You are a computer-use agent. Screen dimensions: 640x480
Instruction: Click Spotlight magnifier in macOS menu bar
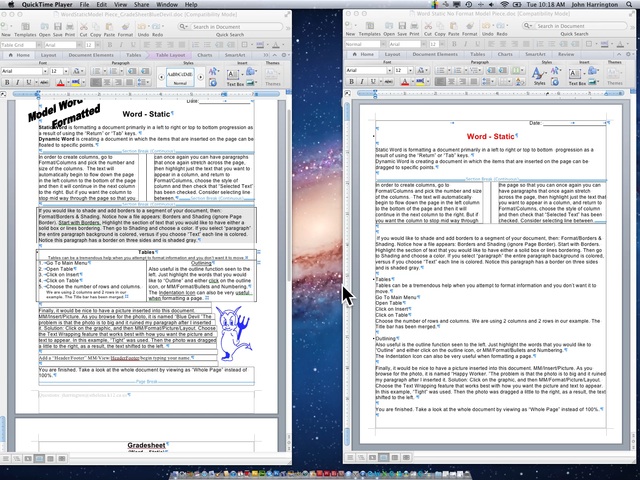pyautogui.click(x=630, y=4)
